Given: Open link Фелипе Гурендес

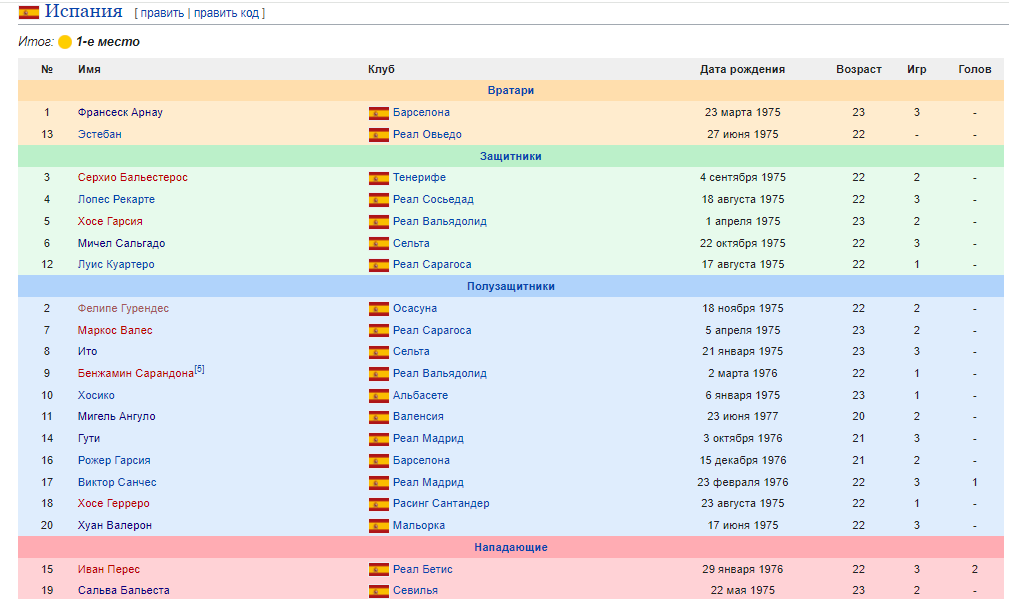Looking at the screenshot, I should 124,309.
